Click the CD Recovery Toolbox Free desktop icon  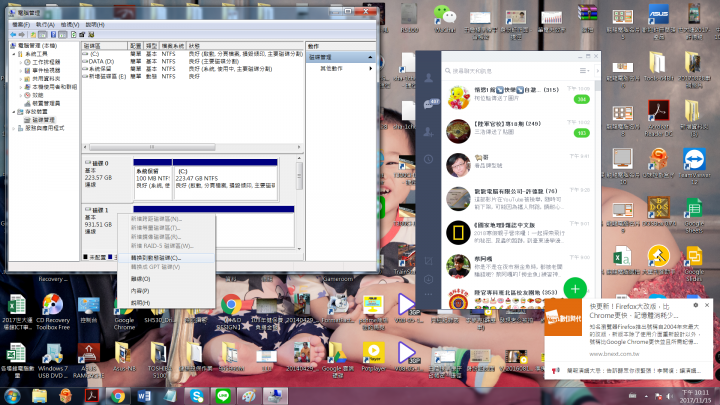tap(53, 312)
